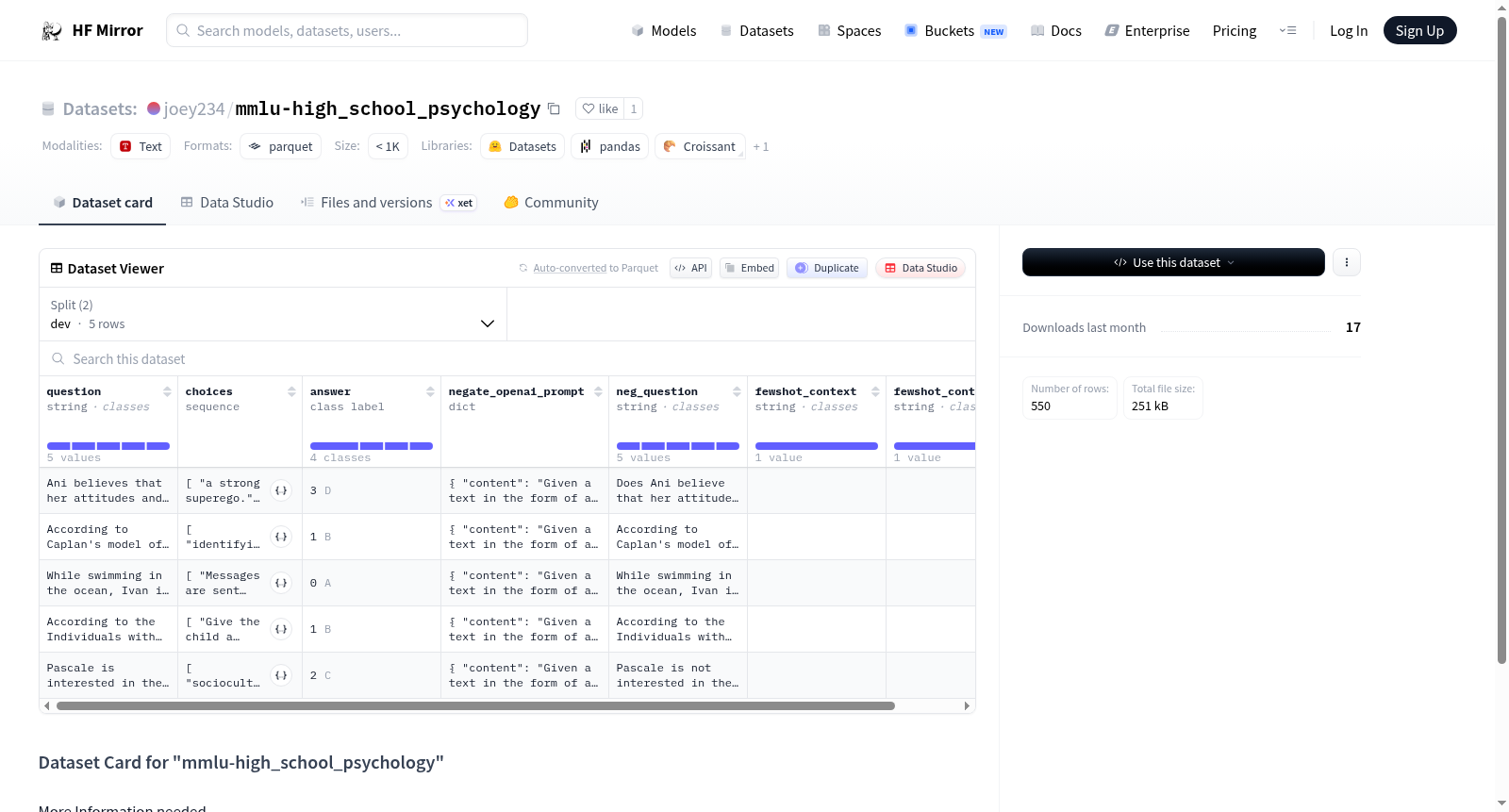The width and height of the screenshot is (1509, 812).
Task: Click the right arrow of horizontal scrollbar
Action: 967,705
